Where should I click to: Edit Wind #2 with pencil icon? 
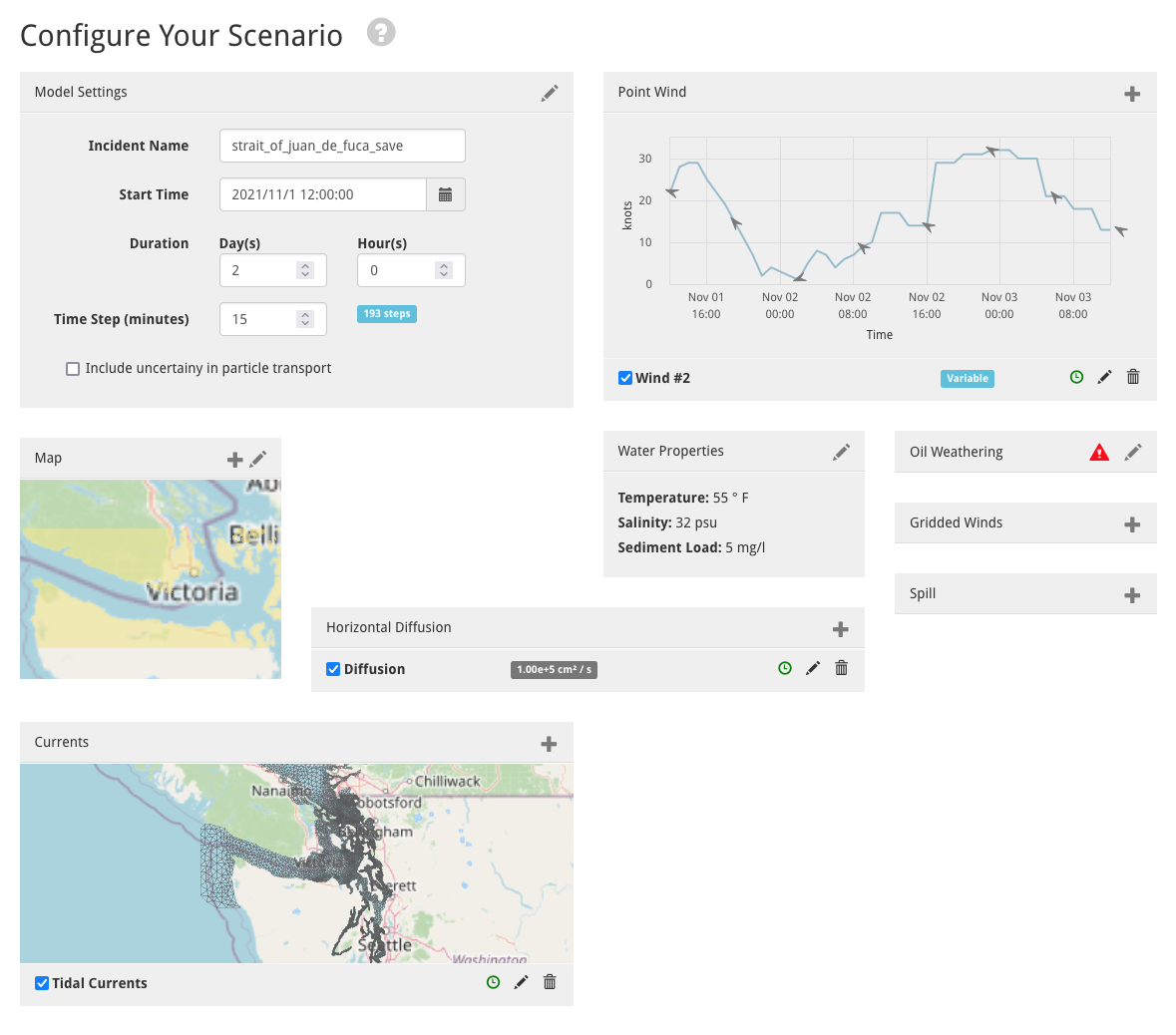(1105, 377)
